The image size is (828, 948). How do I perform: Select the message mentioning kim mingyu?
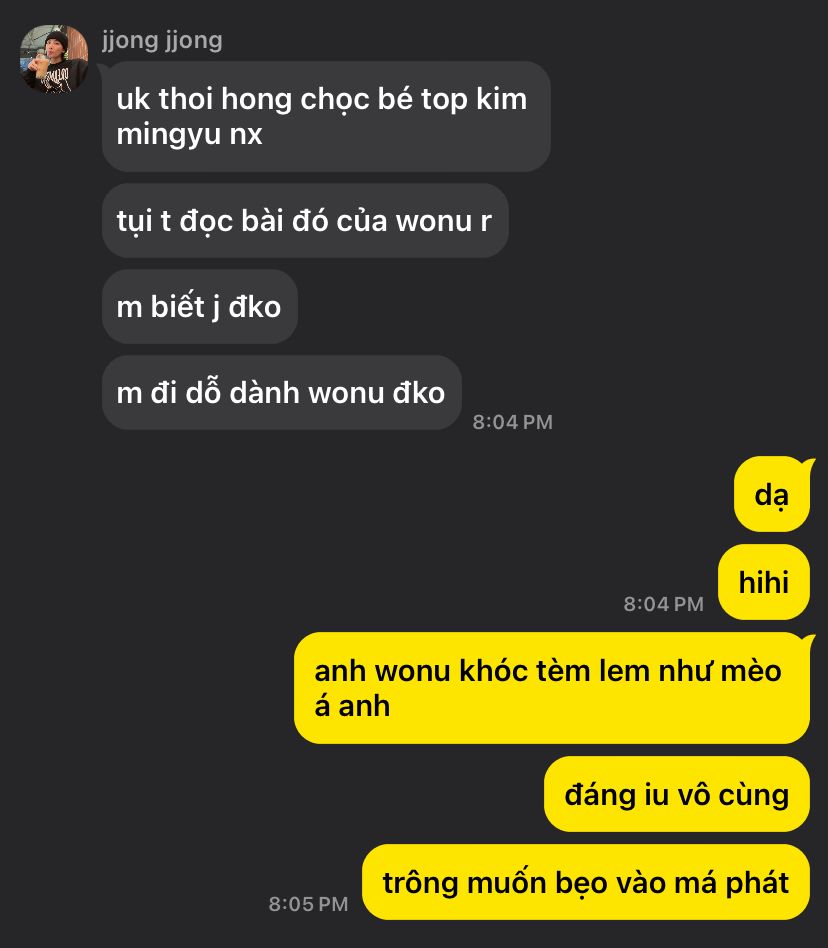coord(326,116)
